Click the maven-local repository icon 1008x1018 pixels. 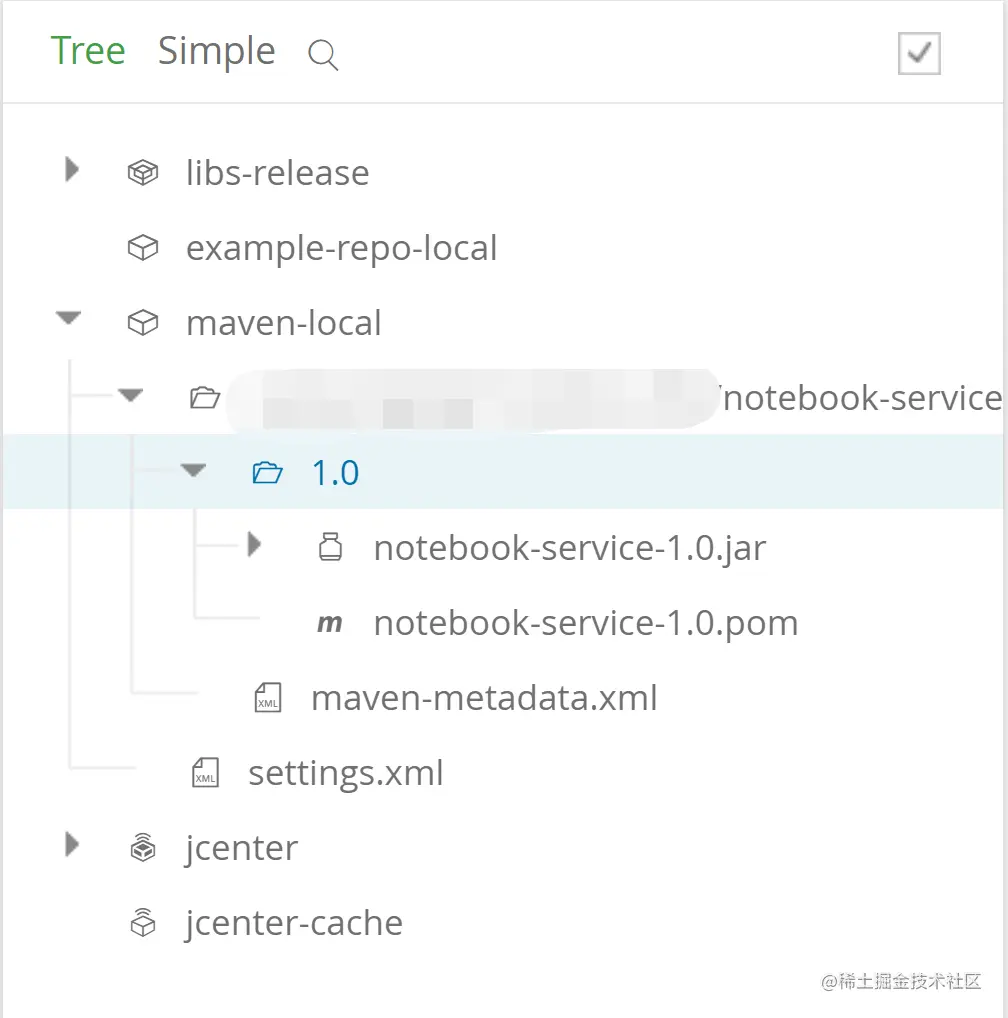click(143, 323)
